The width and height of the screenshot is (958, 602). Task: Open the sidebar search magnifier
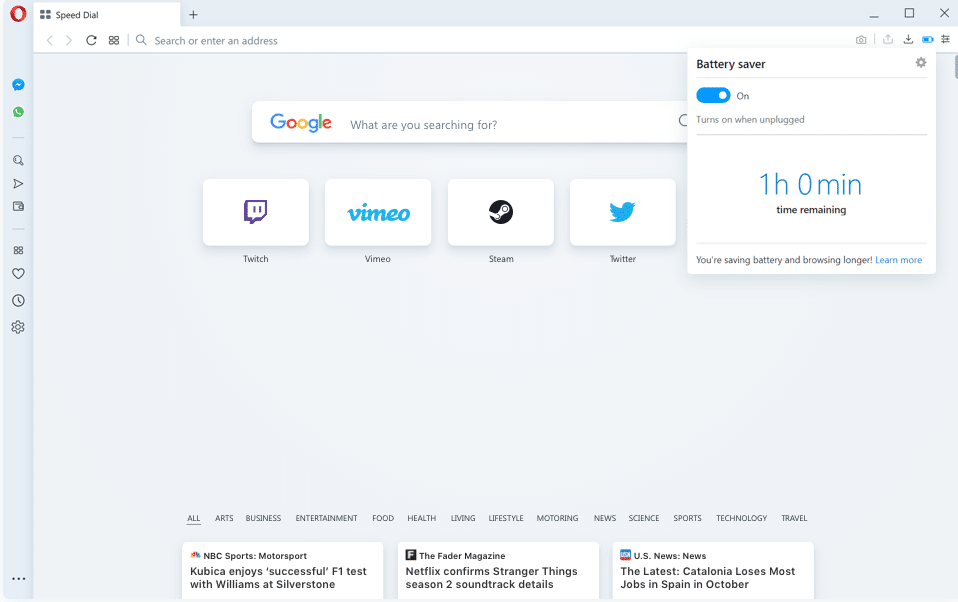pyautogui.click(x=18, y=160)
